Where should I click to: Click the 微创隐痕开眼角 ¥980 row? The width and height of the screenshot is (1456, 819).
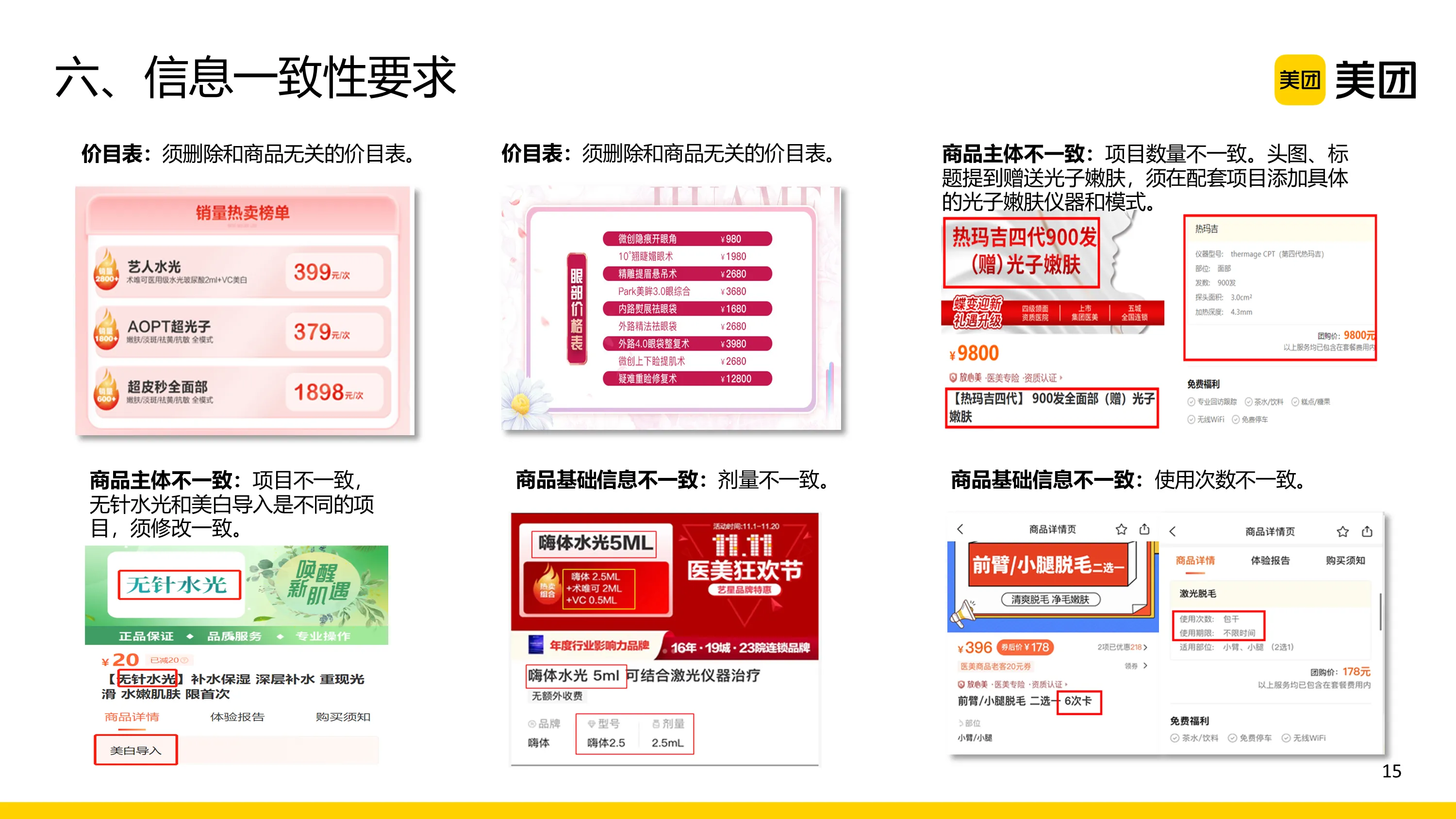pyautogui.click(x=687, y=239)
